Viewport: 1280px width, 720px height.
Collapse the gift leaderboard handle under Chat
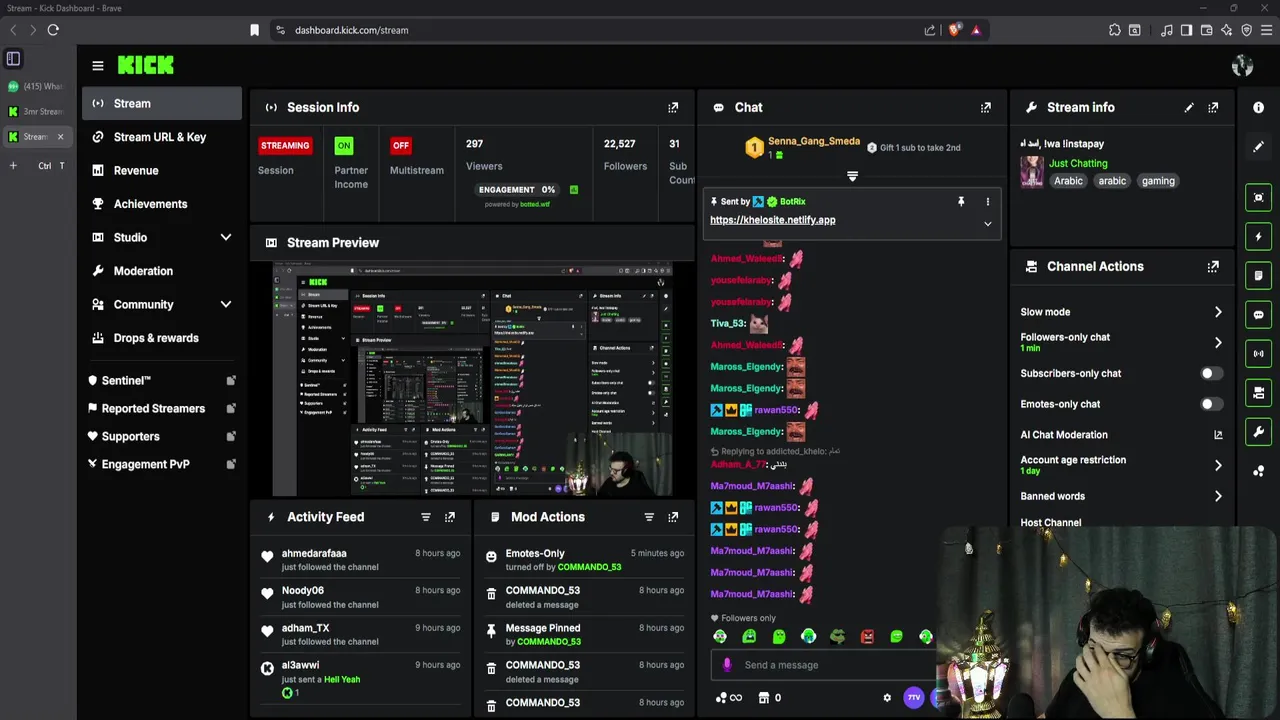coord(852,176)
